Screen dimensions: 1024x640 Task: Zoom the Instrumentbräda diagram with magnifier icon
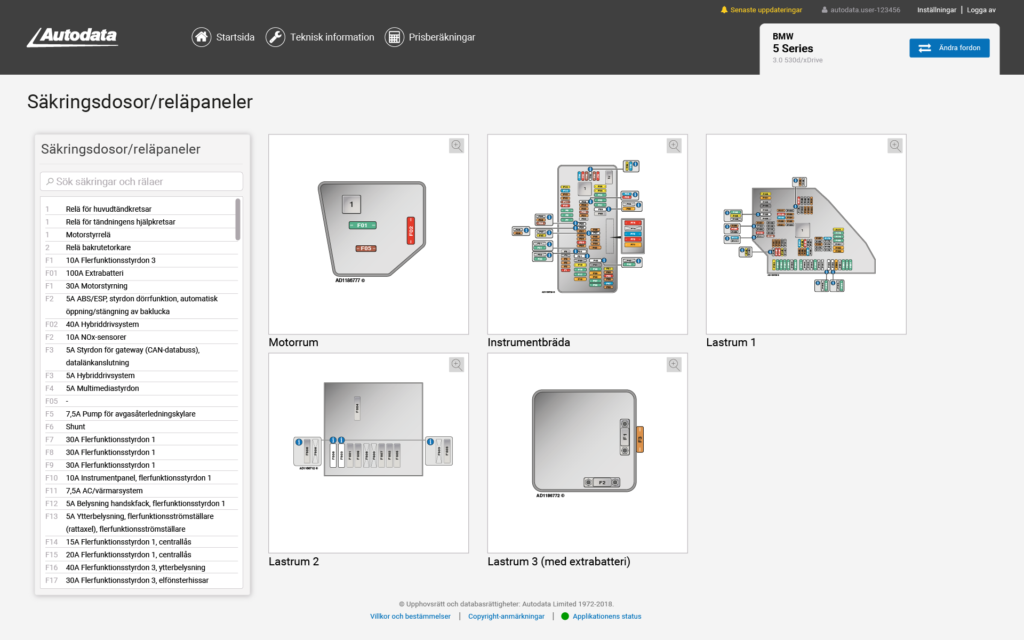[x=675, y=146]
